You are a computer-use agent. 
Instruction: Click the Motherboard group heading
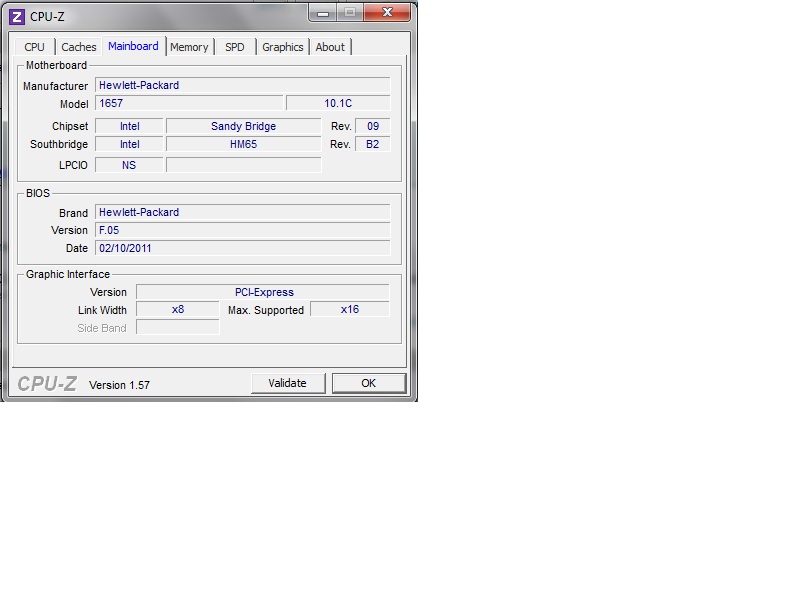pyautogui.click(x=56, y=65)
